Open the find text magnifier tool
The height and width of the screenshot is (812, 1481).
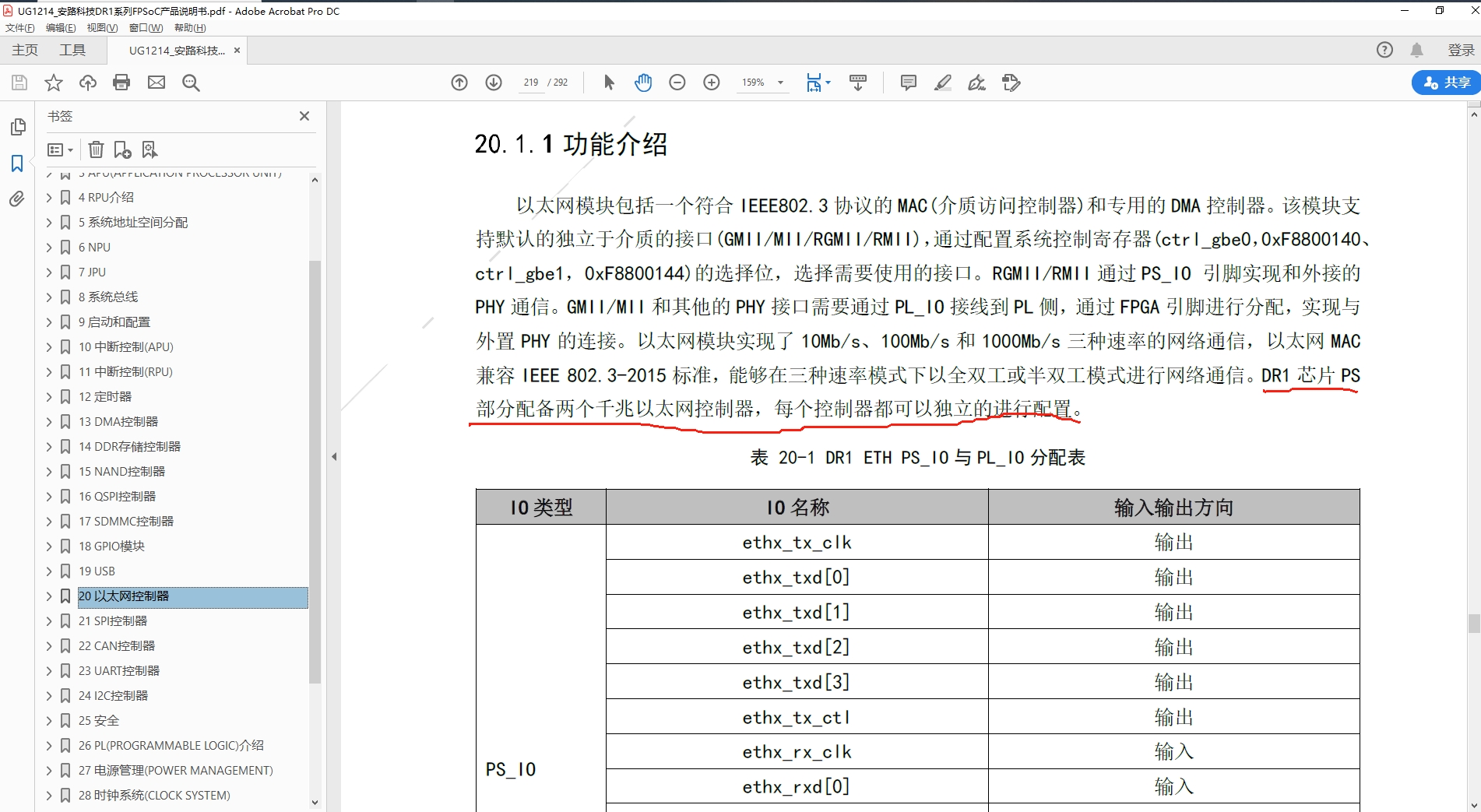(191, 83)
